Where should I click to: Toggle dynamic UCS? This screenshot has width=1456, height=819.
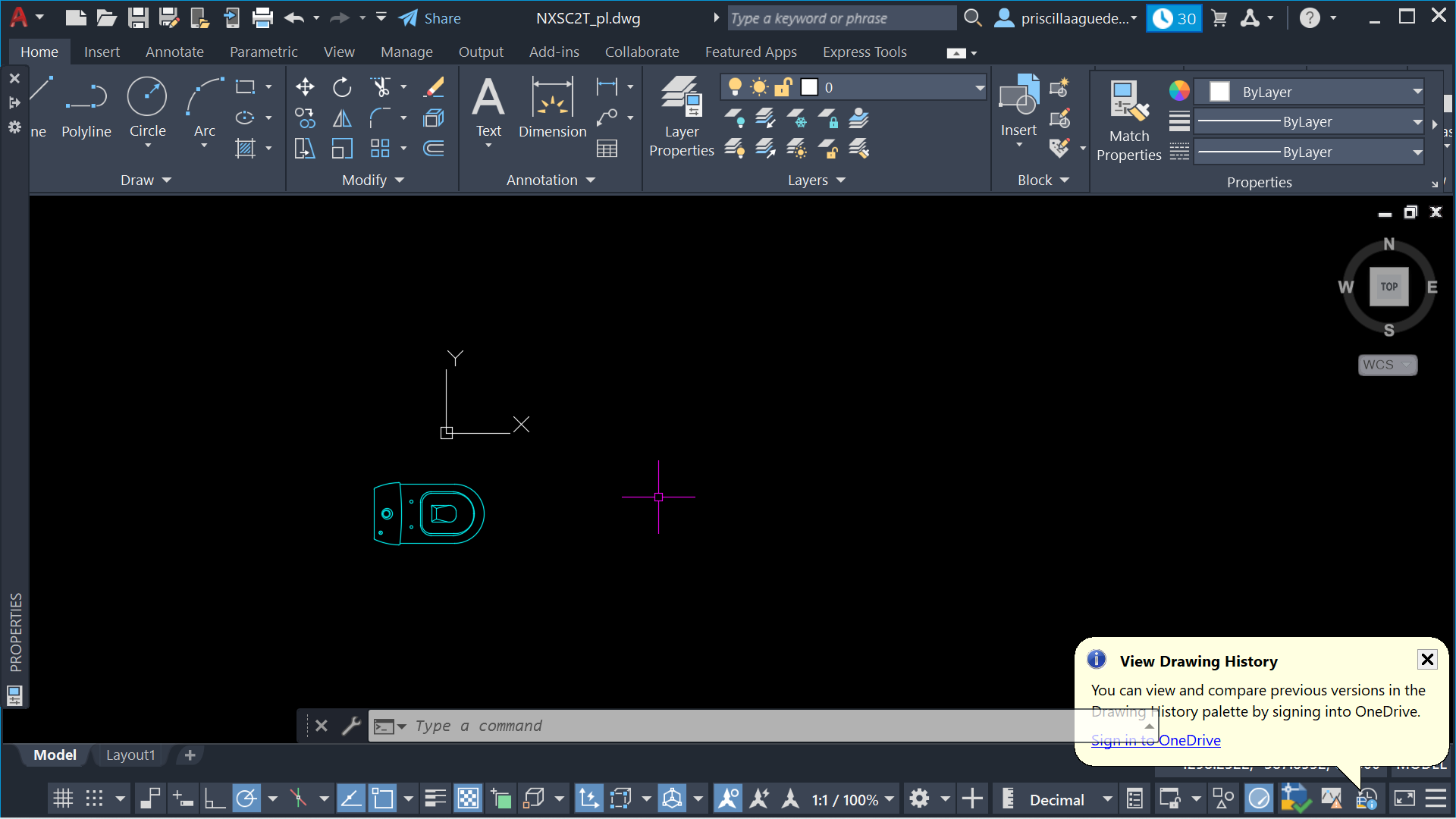588,799
